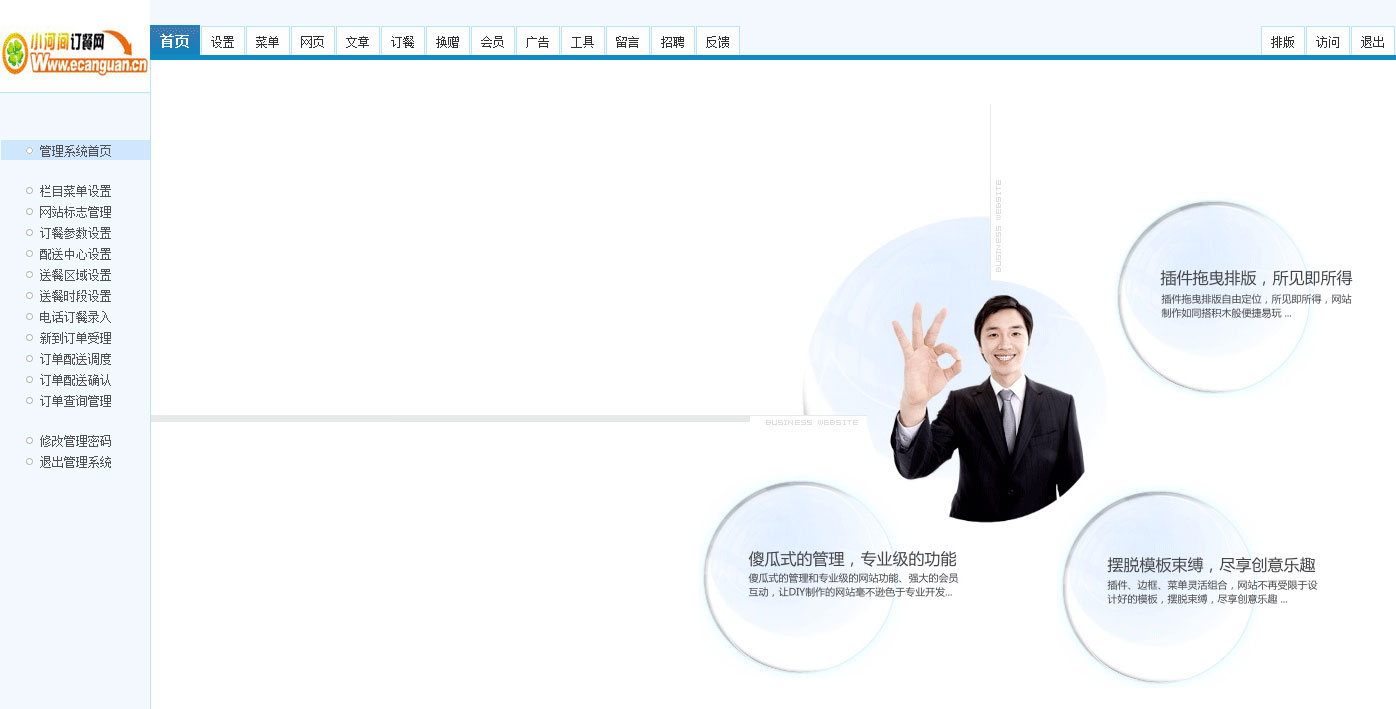This screenshot has height=709, width=1396.
Task: Go to the 文章 tab
Action: click(358, 42)
